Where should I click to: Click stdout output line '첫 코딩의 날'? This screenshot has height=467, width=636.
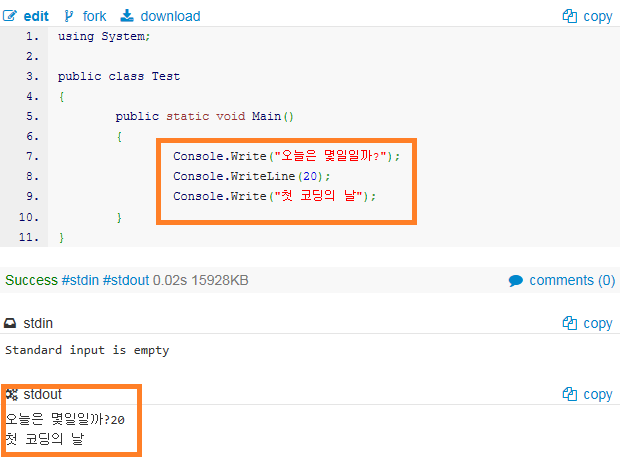[45, 439]
